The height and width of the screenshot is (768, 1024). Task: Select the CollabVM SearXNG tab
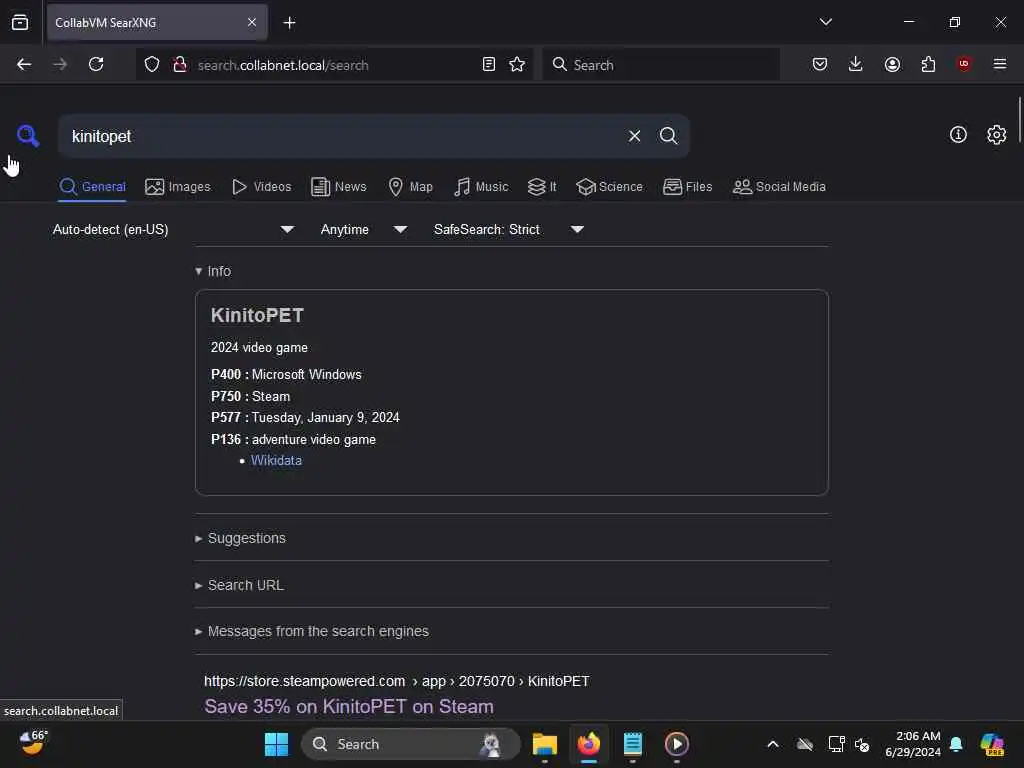click(x=157, y=22)
